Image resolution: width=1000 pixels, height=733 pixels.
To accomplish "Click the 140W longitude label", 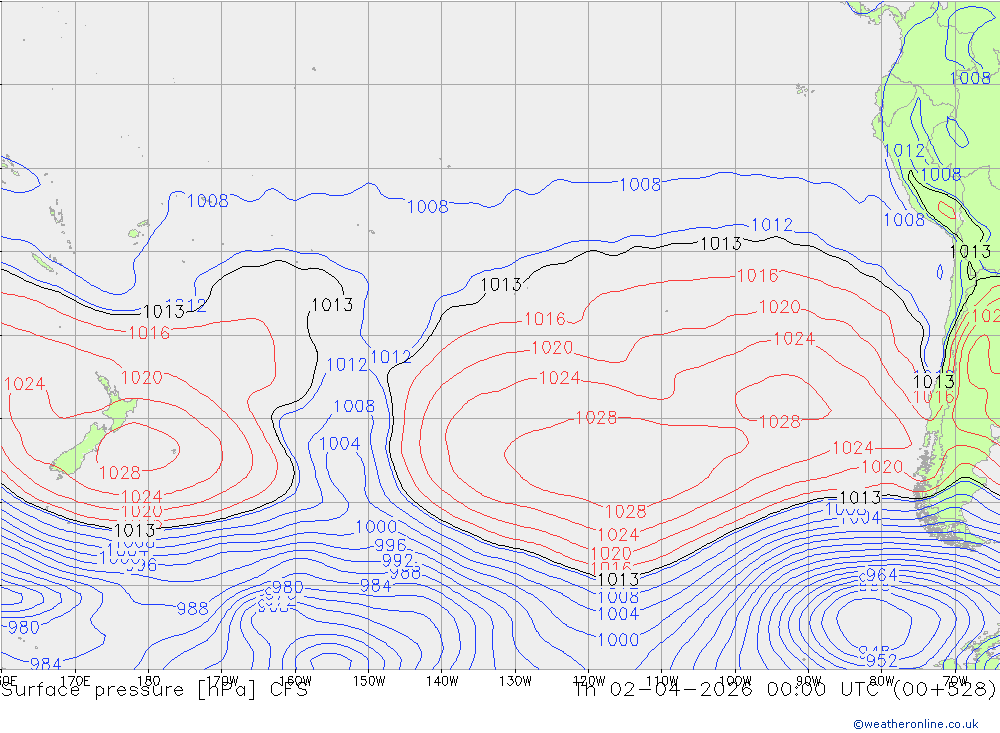I will tap(442, 681).
